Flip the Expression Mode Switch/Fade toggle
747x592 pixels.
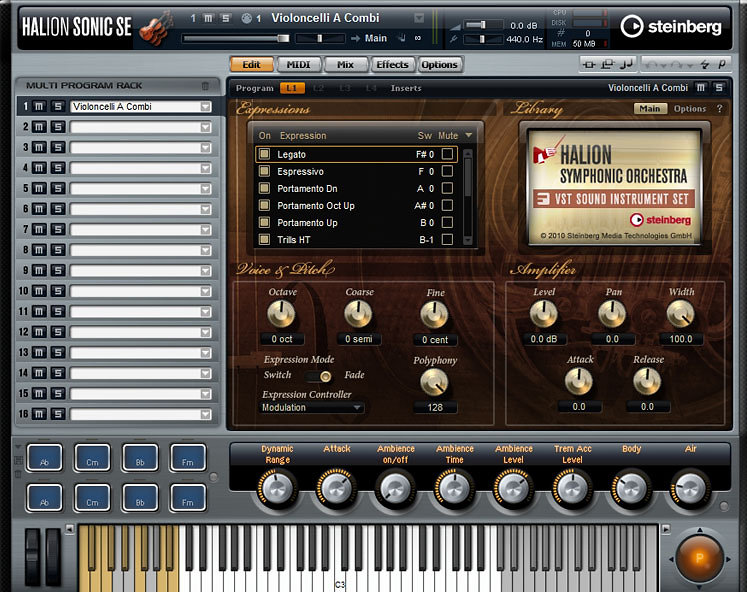pyautogui.click(x=319, y=376)
